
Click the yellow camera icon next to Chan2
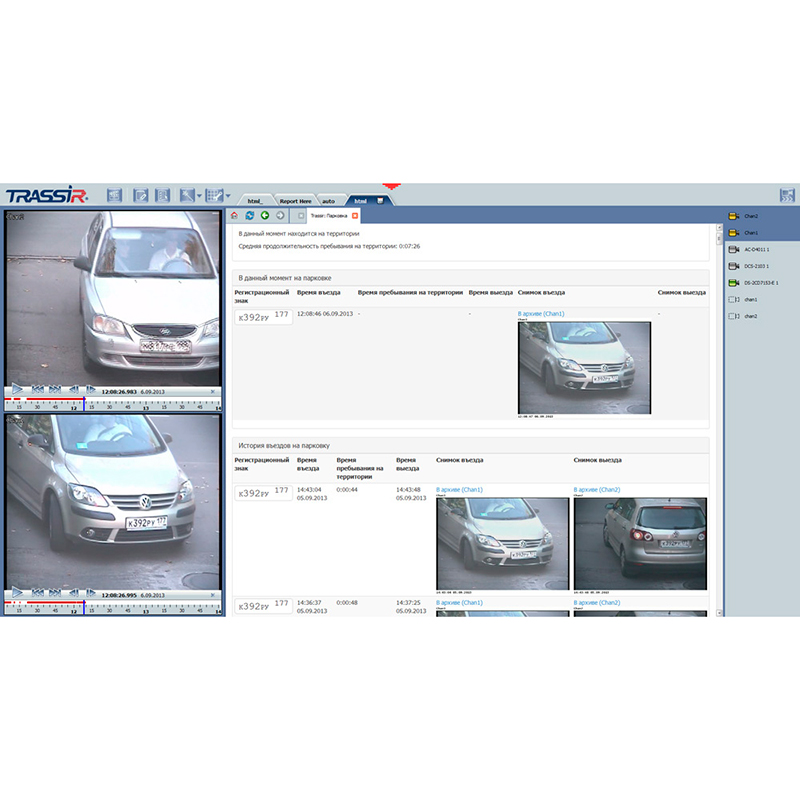click(733, 216)
